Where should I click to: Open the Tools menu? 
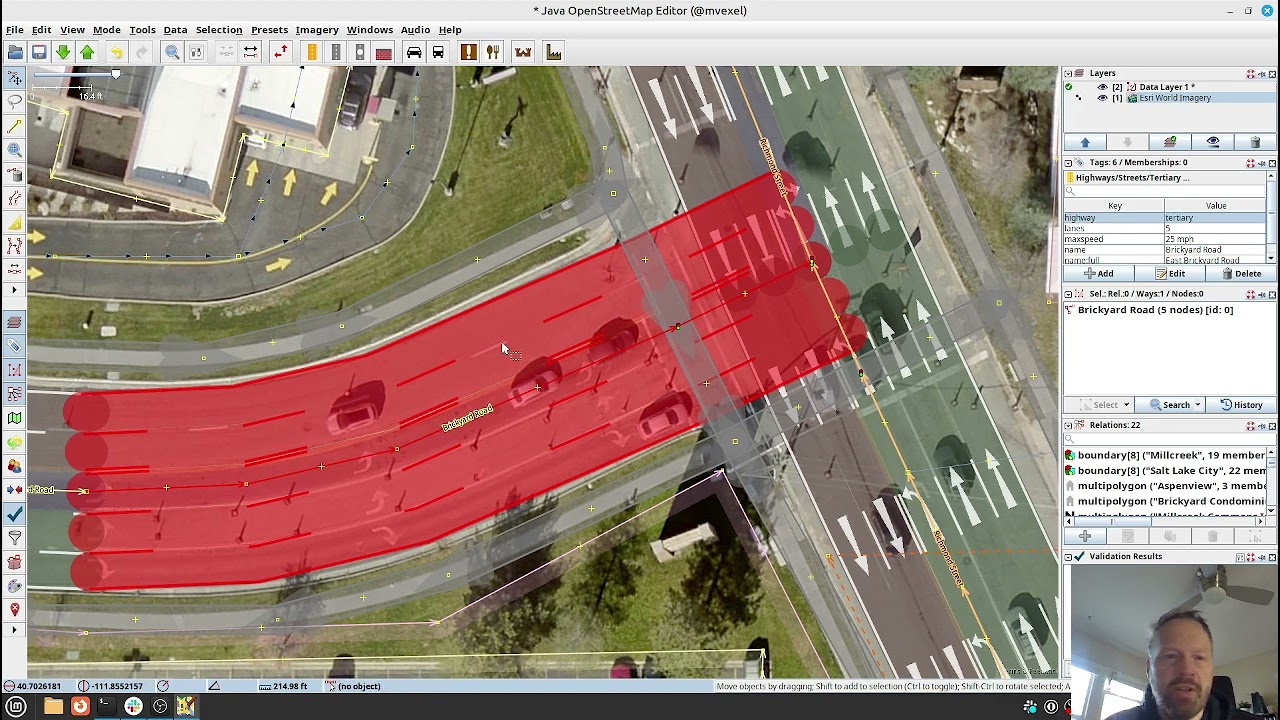pos(142,30)
